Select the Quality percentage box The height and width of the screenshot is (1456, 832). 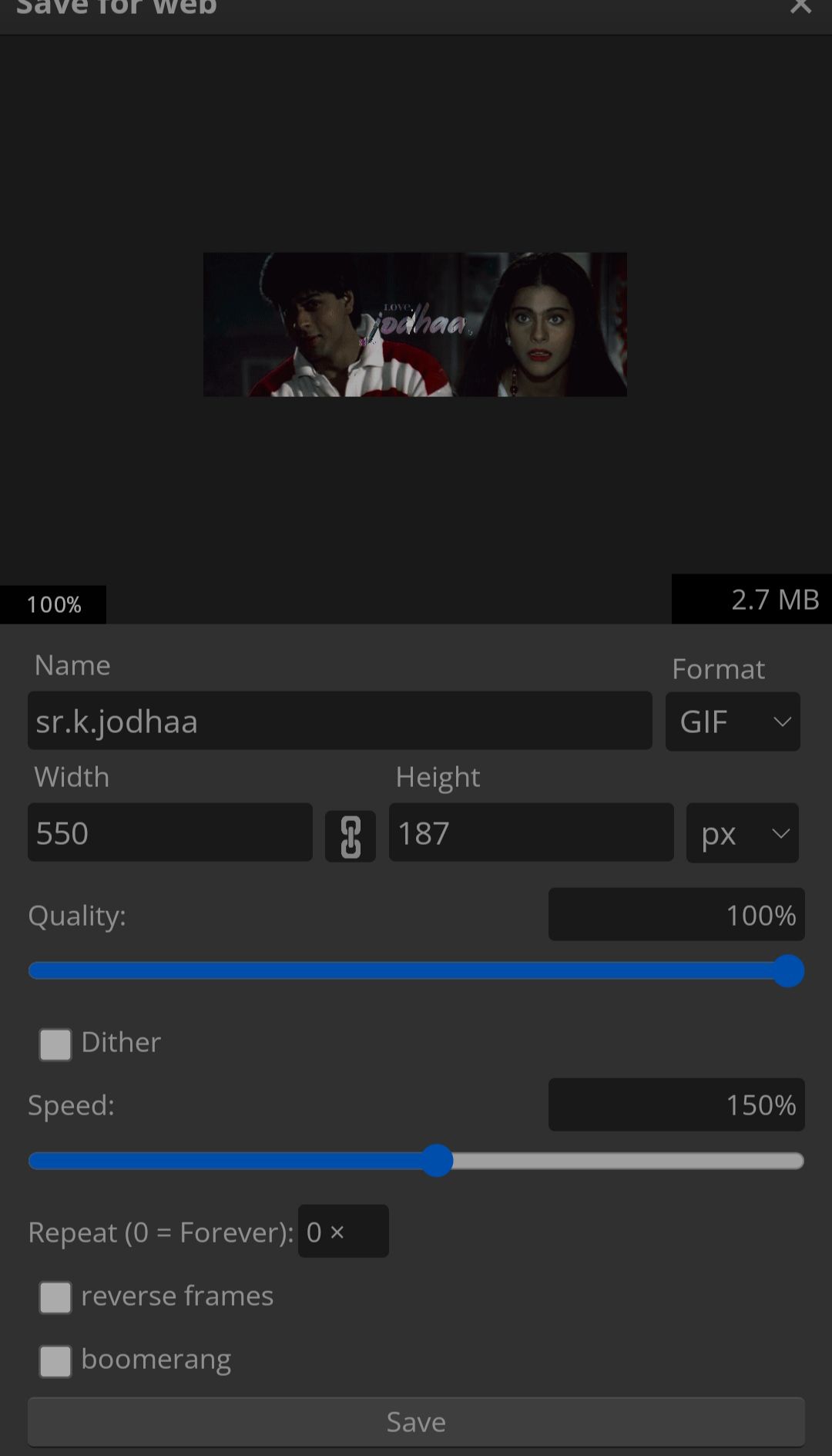pos(676,915)
